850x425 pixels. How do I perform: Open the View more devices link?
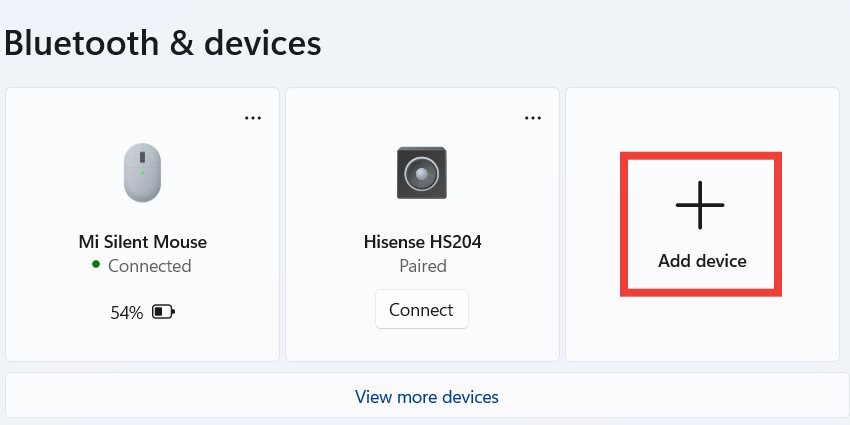[x=427, y=397]
